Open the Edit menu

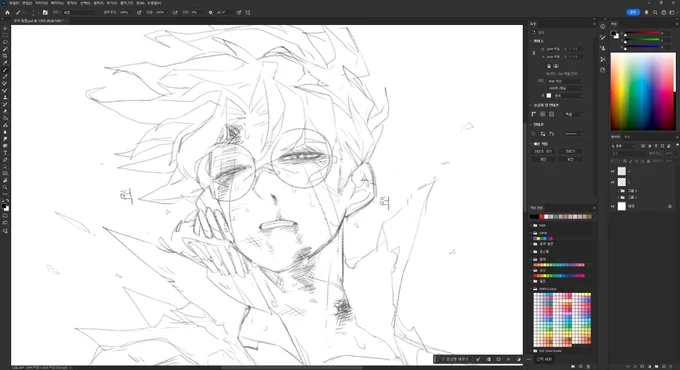coord(27,3)
